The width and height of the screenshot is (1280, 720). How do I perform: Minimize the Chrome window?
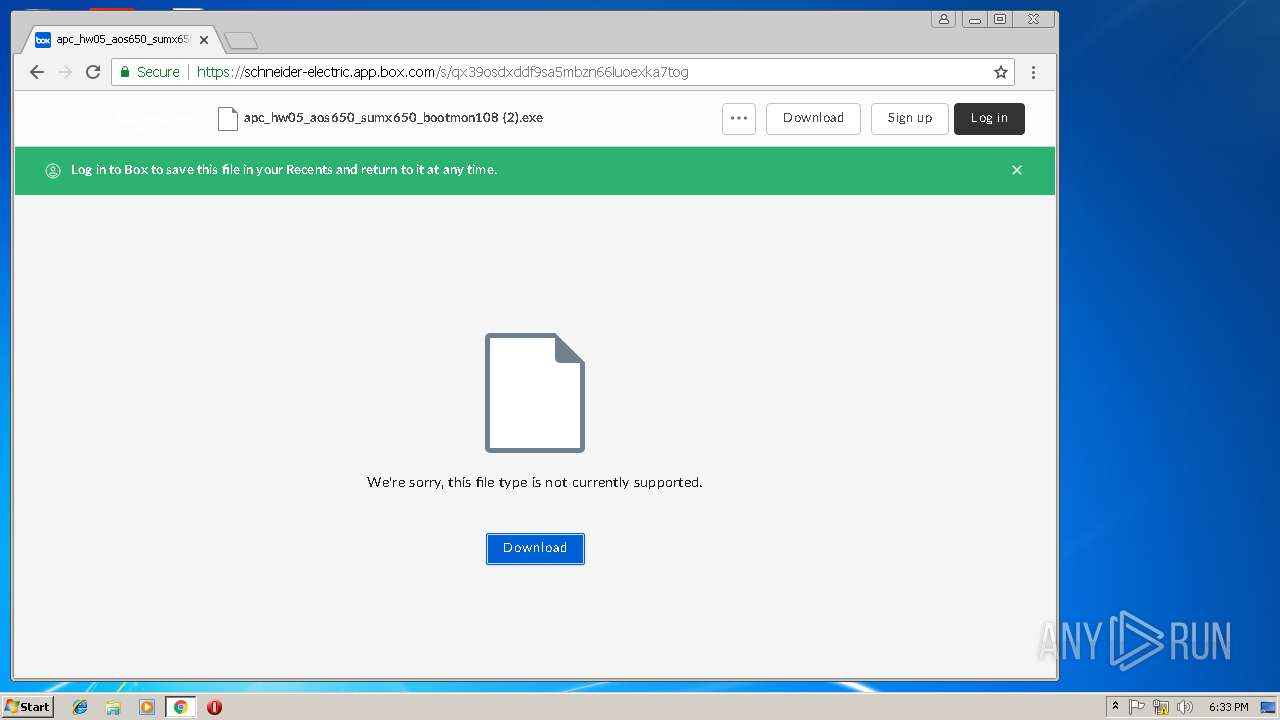pos(974,19)
